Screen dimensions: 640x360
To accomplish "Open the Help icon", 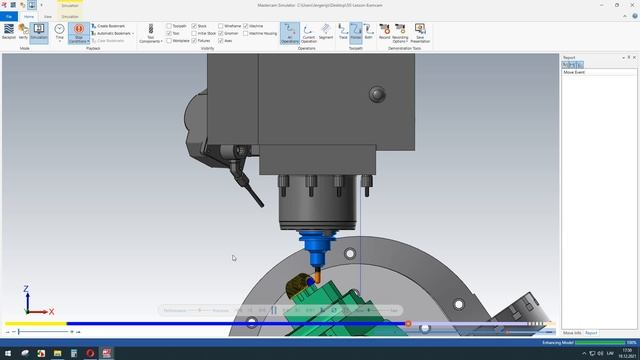I will click(x=635, y=16).
